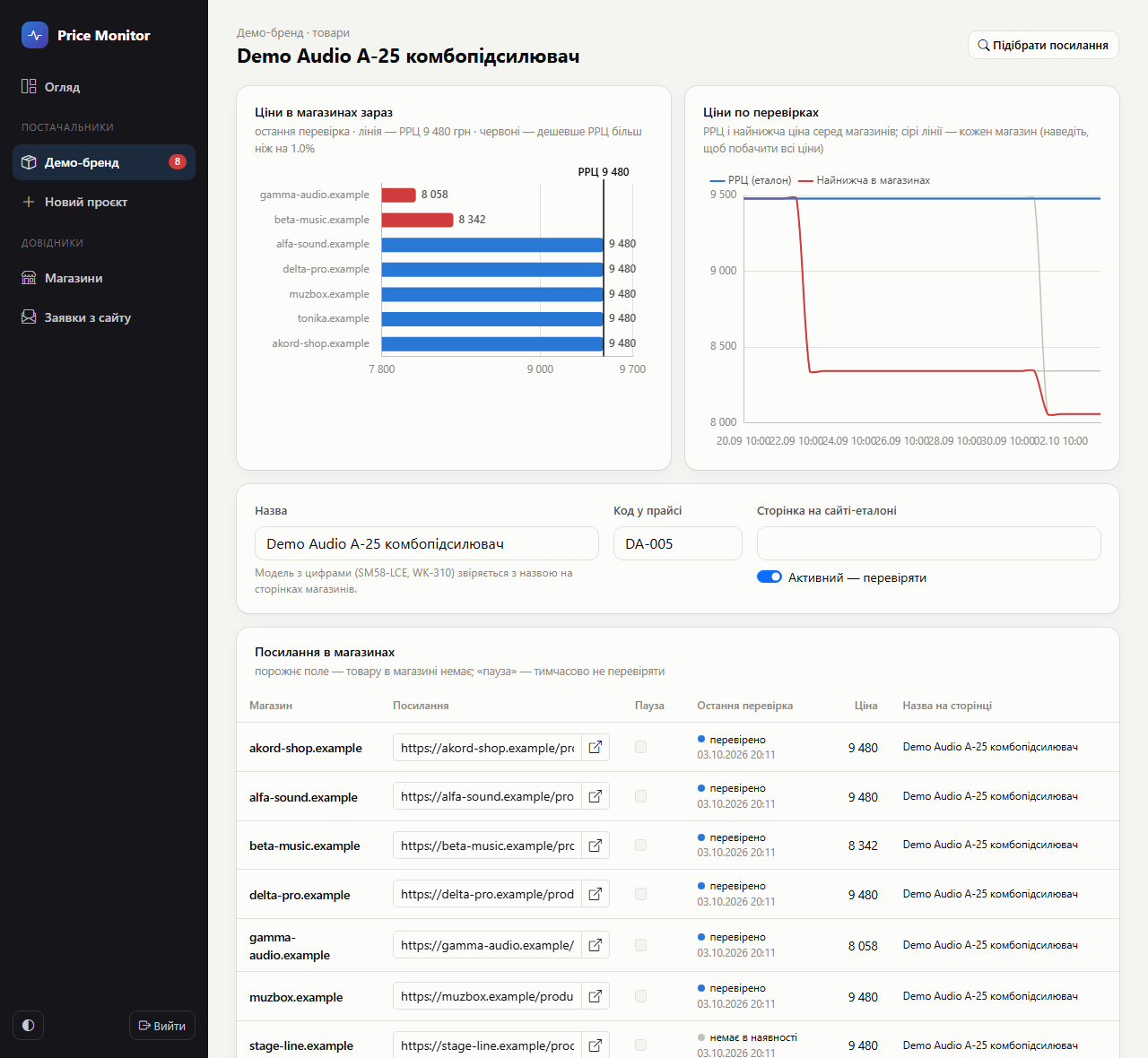
Task: Check the pause box for beta-music.example
Action: pos(640,845)
